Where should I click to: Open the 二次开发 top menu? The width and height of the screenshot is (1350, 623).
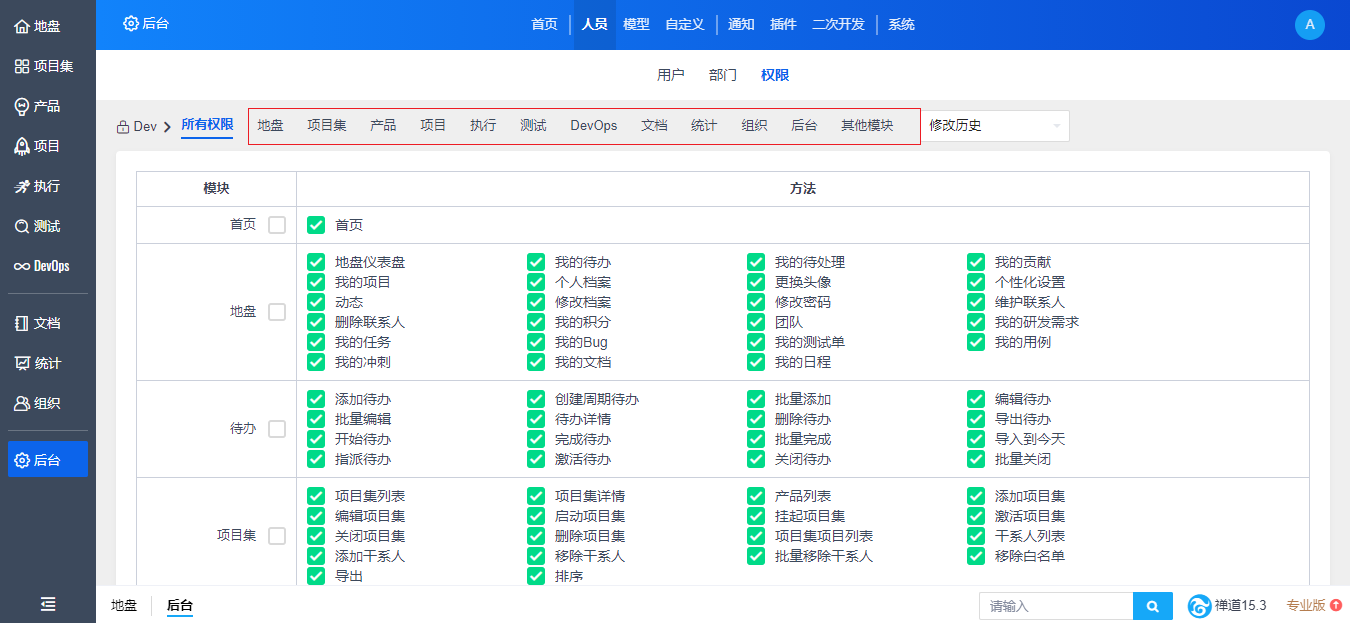pyautogui.click(x=838, y=25)
